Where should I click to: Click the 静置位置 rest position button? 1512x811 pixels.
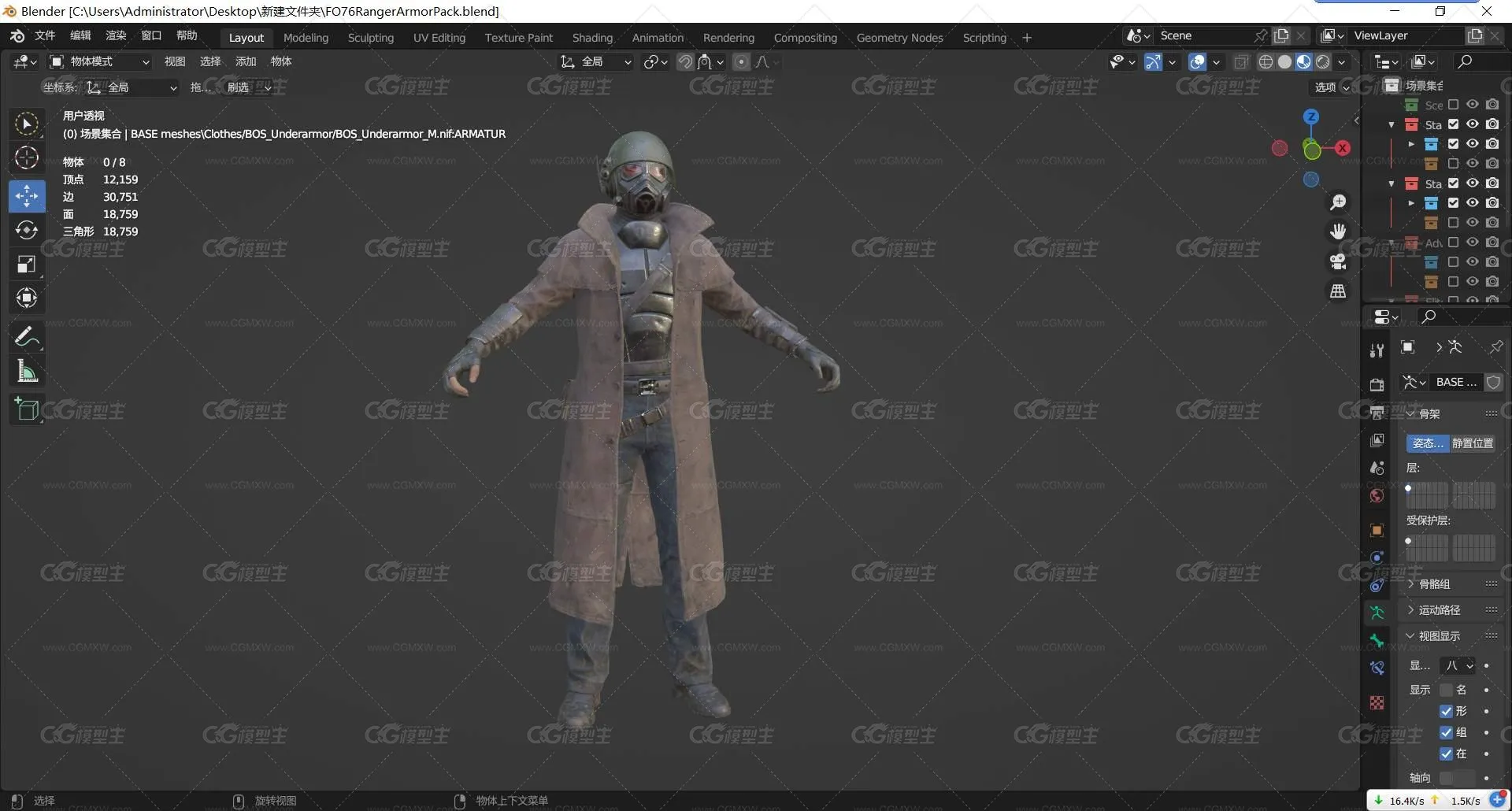coord(1473,444)
